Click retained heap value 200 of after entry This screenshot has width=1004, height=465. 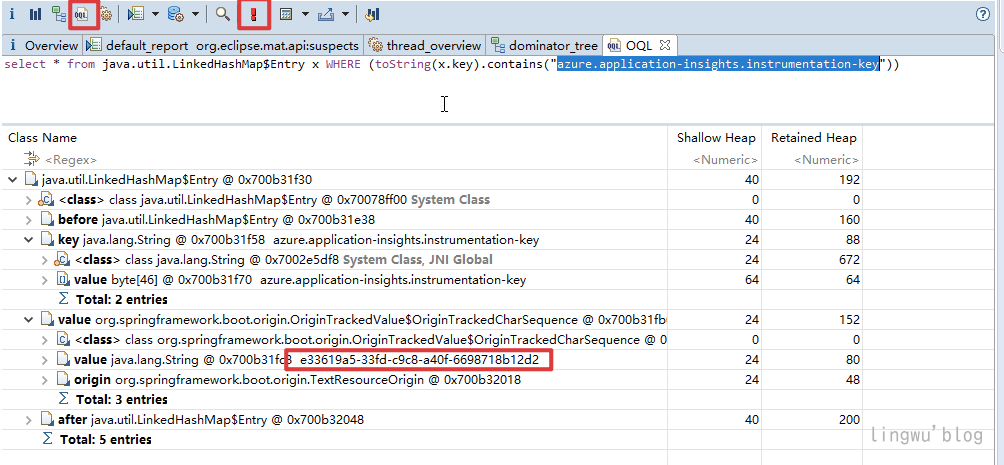click(x=848, y=420)
